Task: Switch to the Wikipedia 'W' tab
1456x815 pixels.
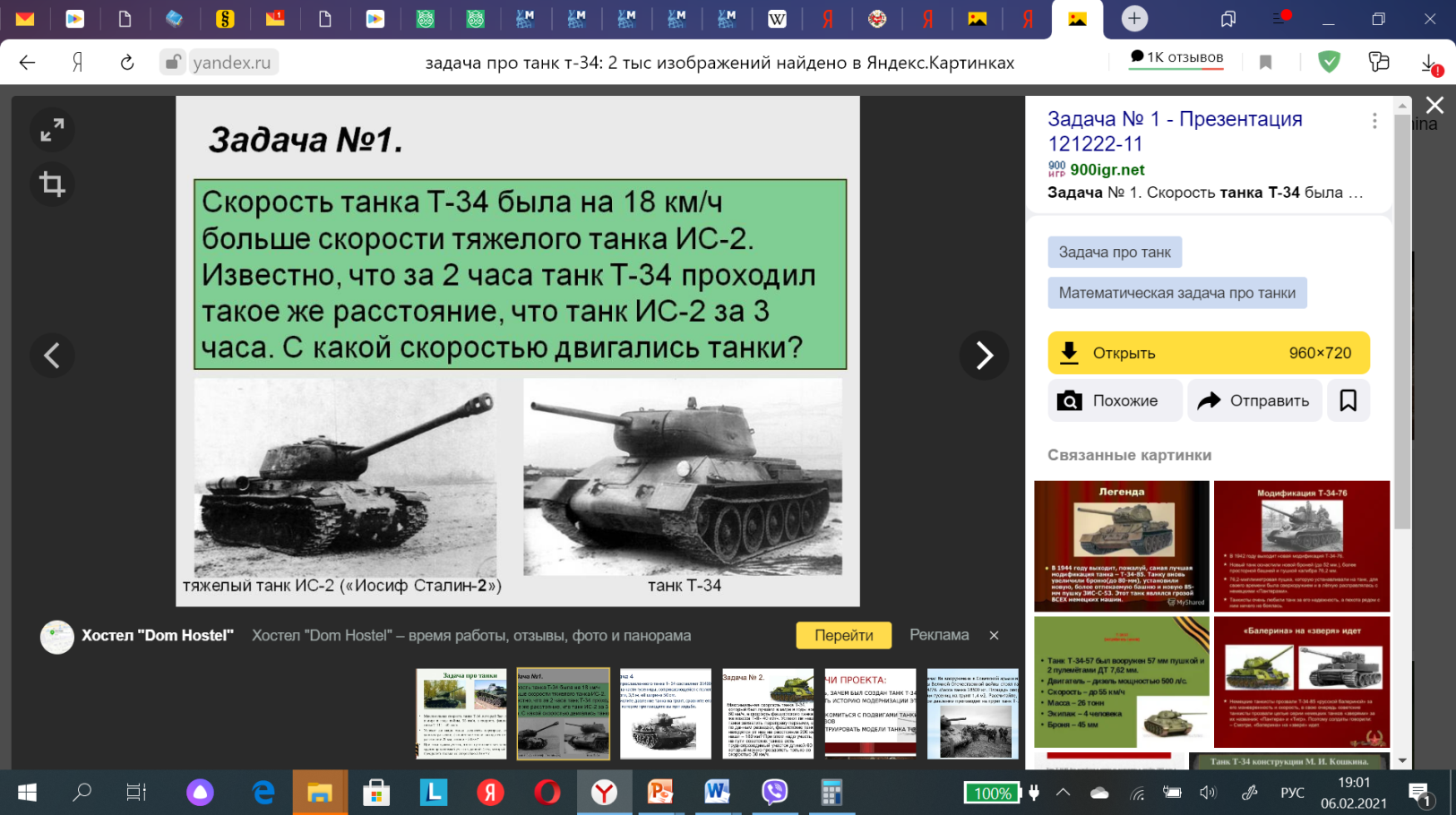Action: click(777, 19)
